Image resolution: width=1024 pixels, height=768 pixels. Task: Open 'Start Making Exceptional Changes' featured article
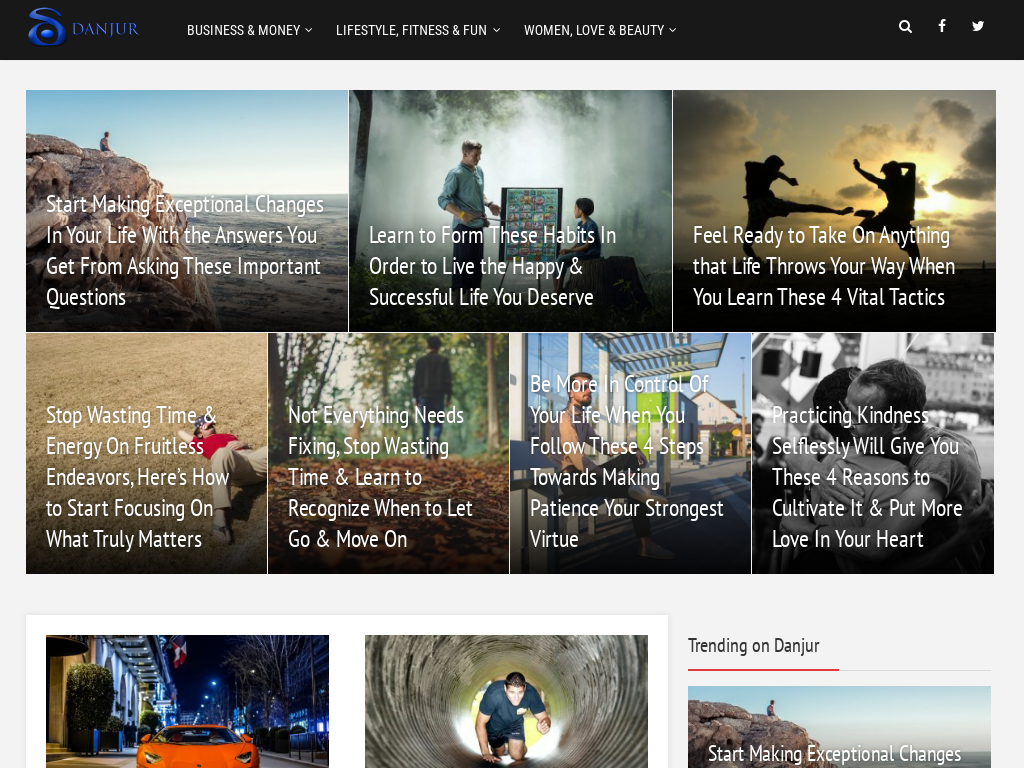[187, 211]
